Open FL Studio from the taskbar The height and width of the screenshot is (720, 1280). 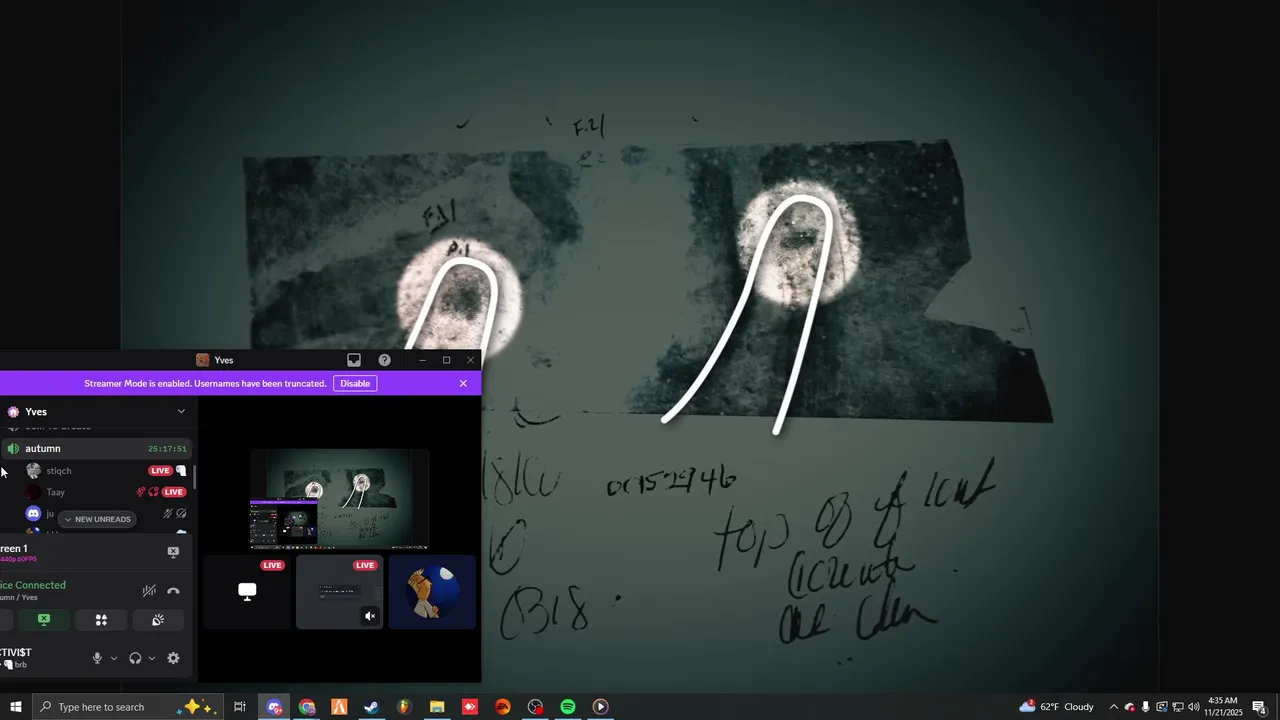tap(404, 707)
